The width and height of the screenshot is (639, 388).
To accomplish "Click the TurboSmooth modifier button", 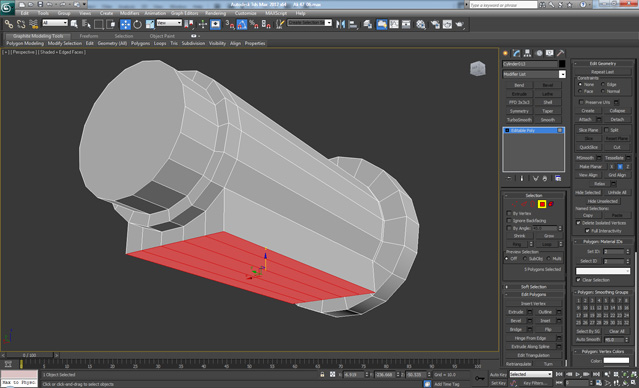I will (x=519, y=120).
